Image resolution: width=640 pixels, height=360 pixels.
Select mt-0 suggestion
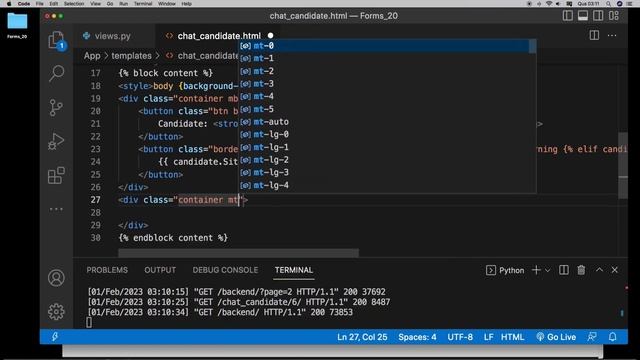click(x=384, y=46)
